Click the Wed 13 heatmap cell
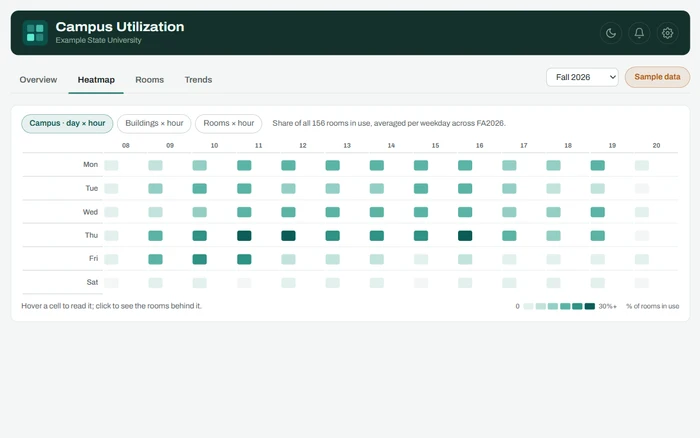Viewport: 700px width, 438px height. [333, 212]
